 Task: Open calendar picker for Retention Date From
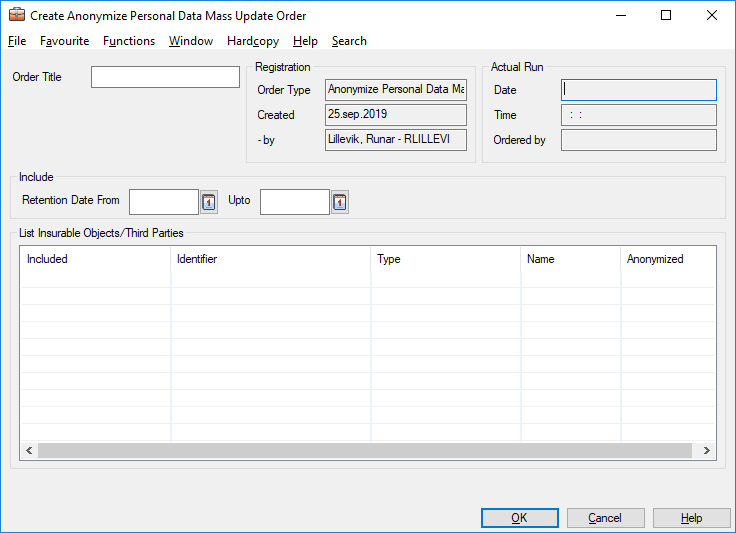tap(209, 202)
